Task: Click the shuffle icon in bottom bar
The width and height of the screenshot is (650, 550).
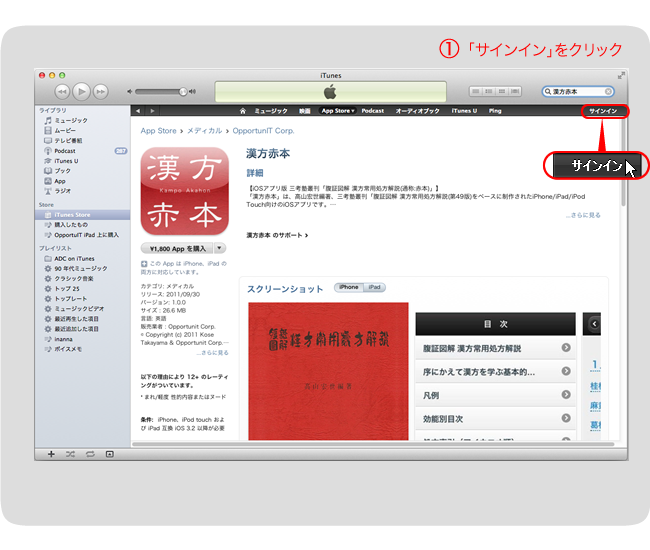Action: (x=70, y=453)
